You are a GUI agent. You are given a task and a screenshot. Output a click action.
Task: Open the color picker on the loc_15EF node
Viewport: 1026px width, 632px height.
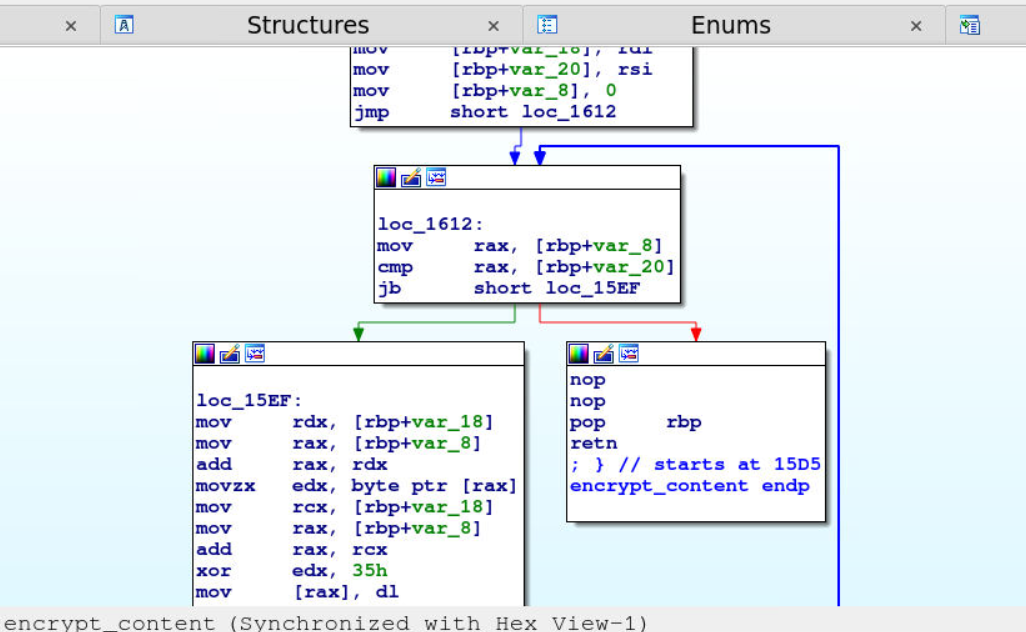(205, 354)
